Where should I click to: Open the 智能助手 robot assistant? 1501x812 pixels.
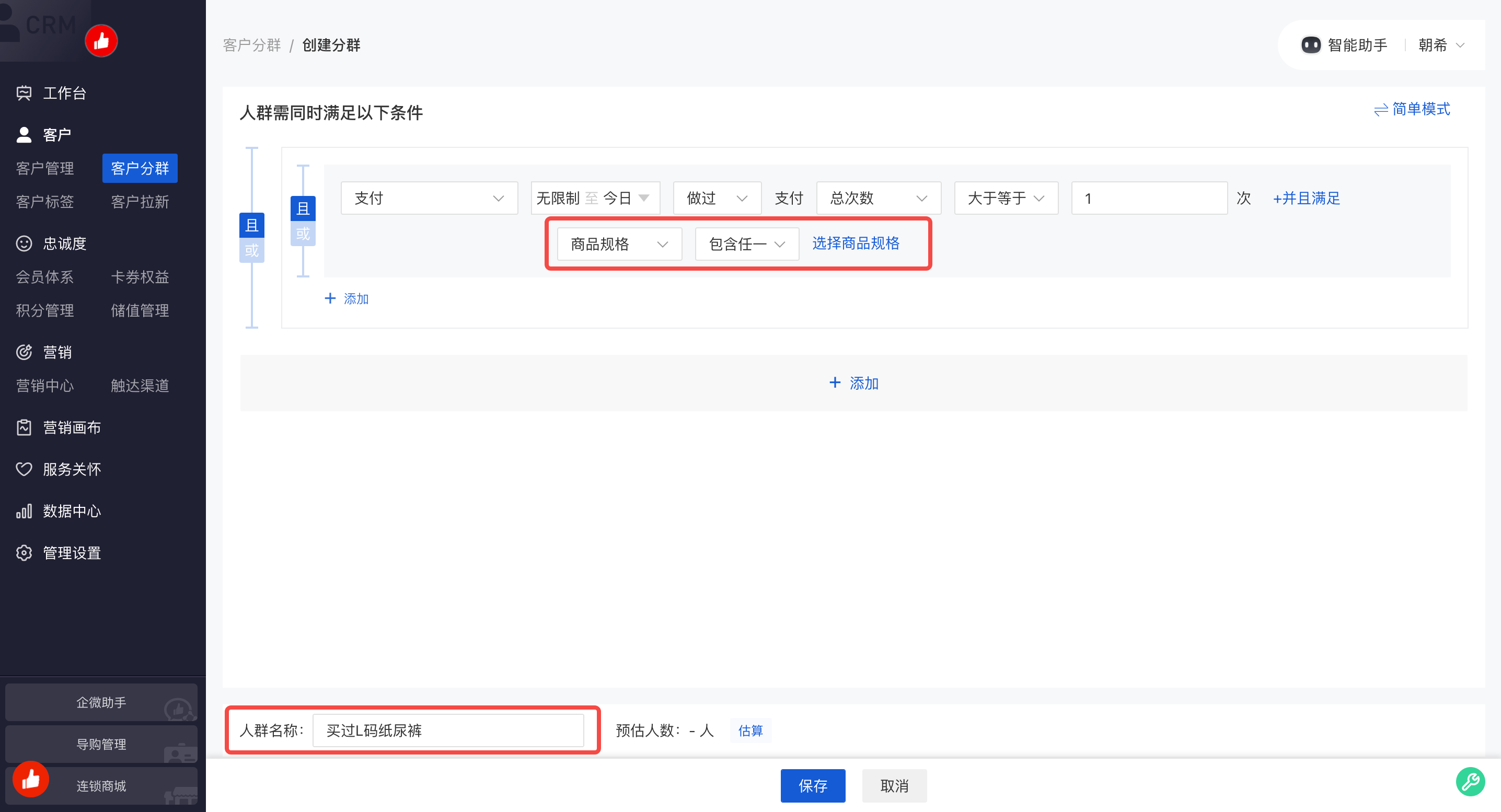pyautogui.click(x=1344, y=45)
